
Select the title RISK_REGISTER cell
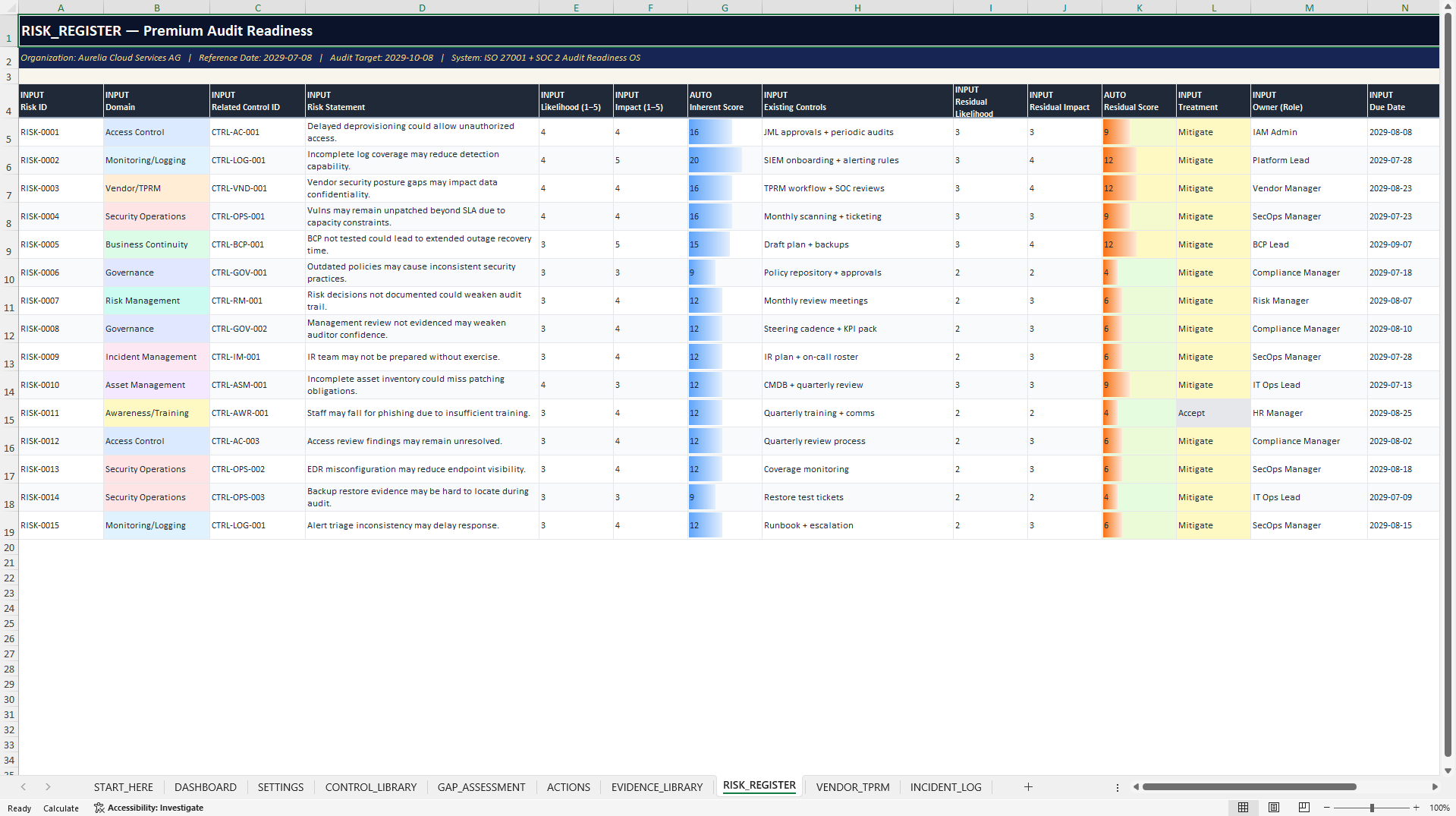pos(728,31)
